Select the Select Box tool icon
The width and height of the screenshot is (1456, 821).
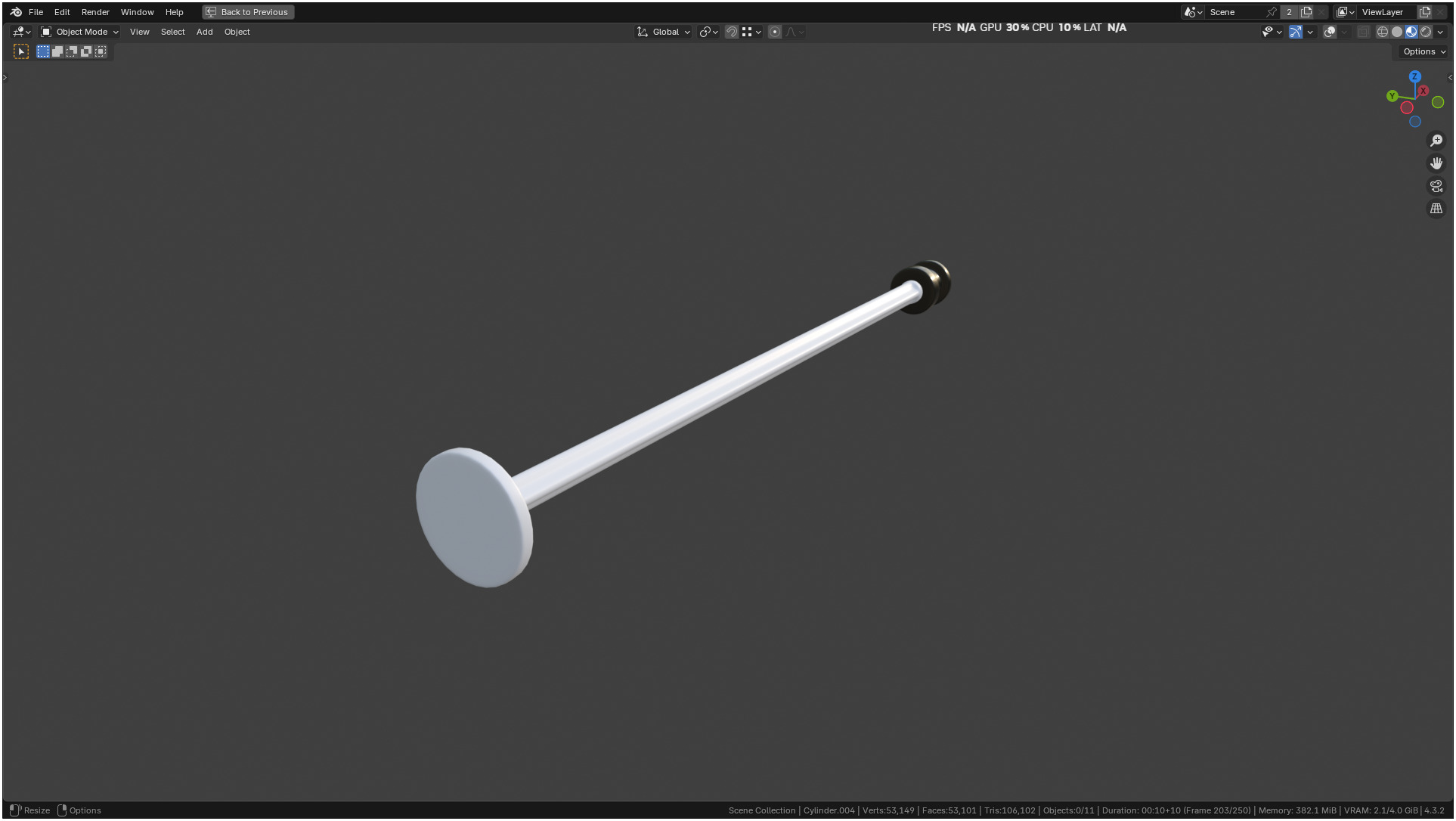point(21,51)
